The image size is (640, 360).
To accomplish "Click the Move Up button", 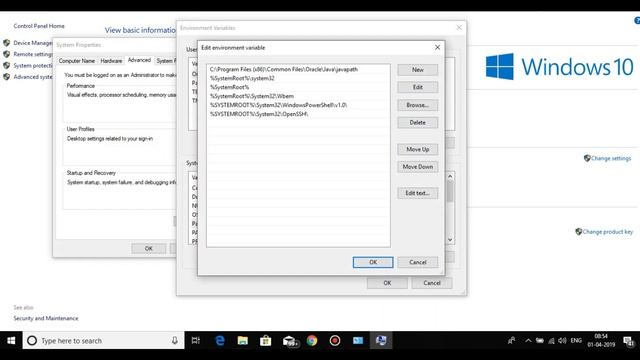I will [x=418, y=149].
